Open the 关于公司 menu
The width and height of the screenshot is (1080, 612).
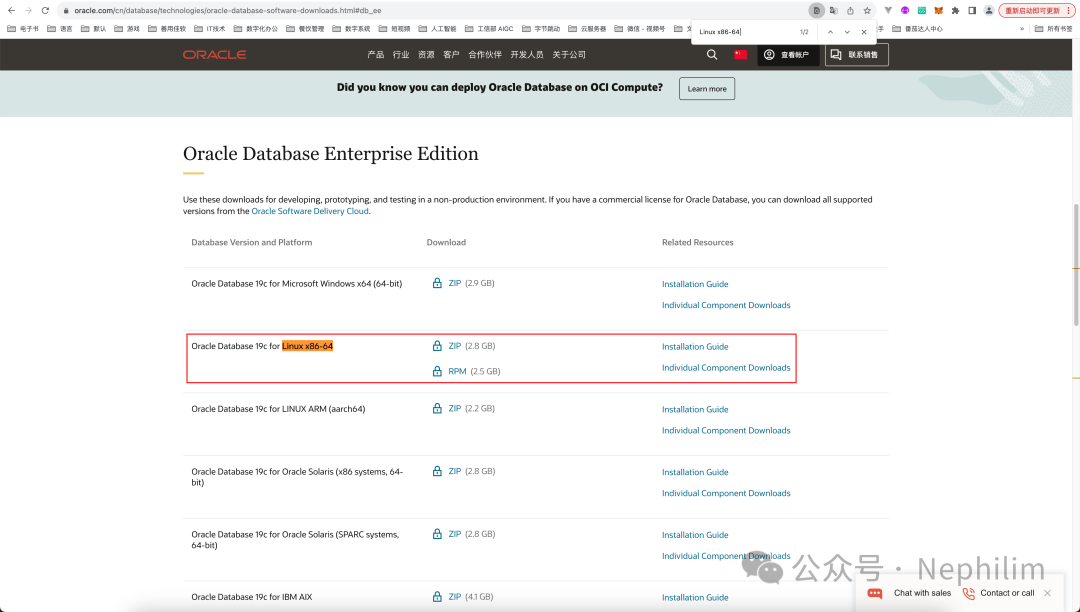(x=569, y=54)
